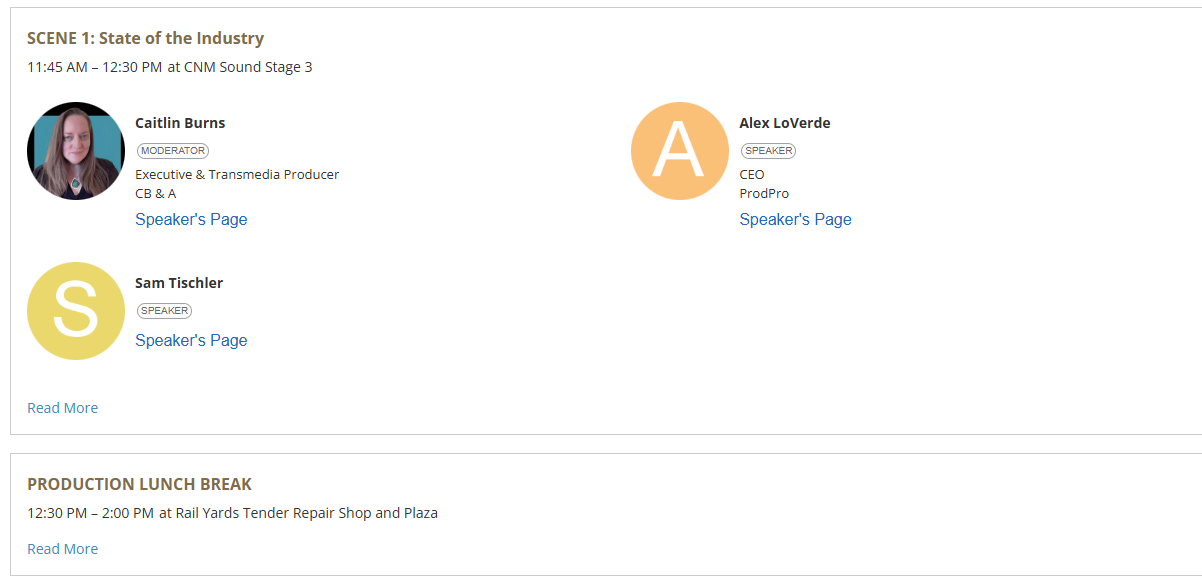Click the CNM Sound Stage 3 location text
Viewport: 1202px width, 581px height.
pos(248,67)
